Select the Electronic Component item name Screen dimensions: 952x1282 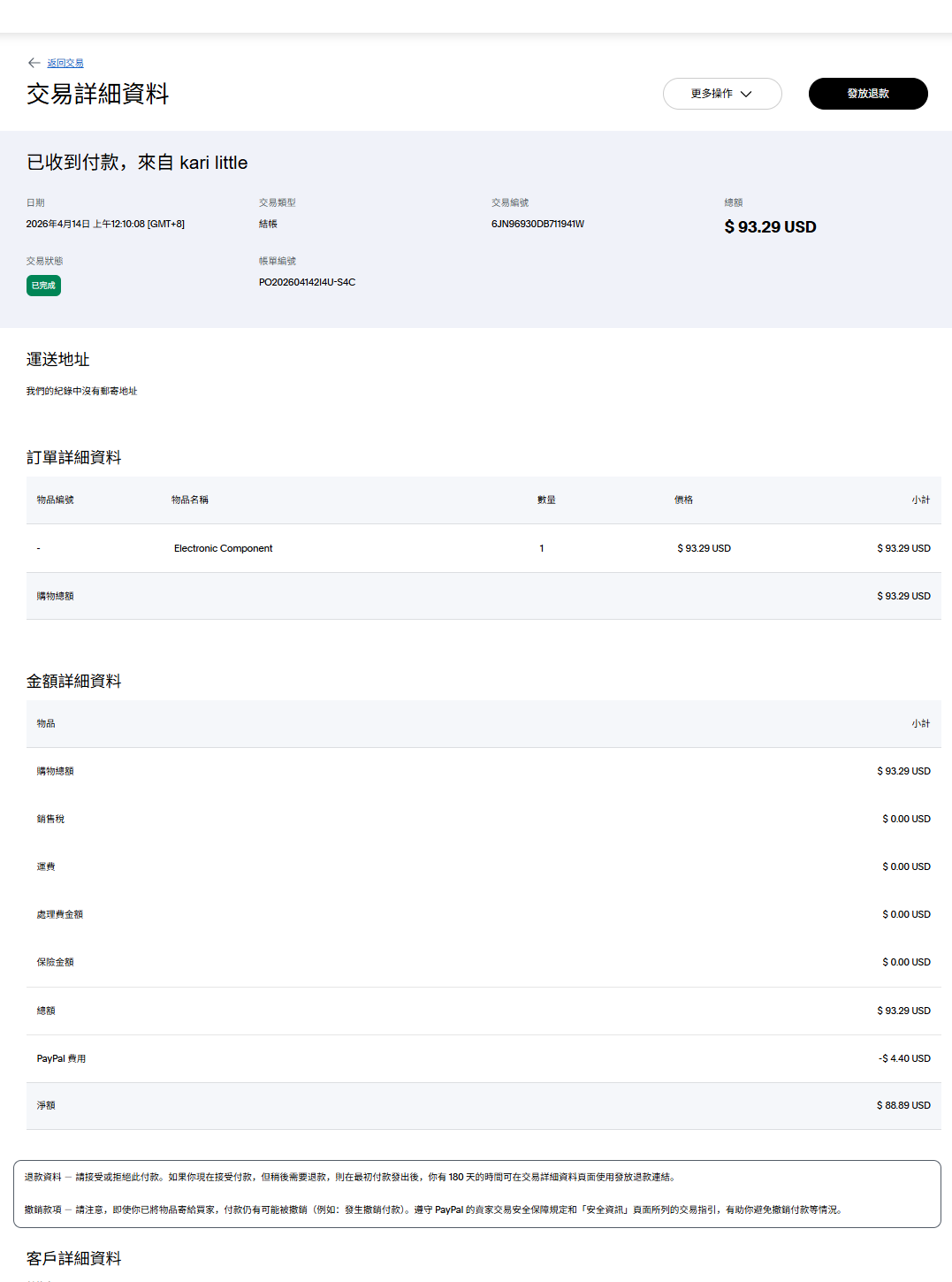point(223,549)
